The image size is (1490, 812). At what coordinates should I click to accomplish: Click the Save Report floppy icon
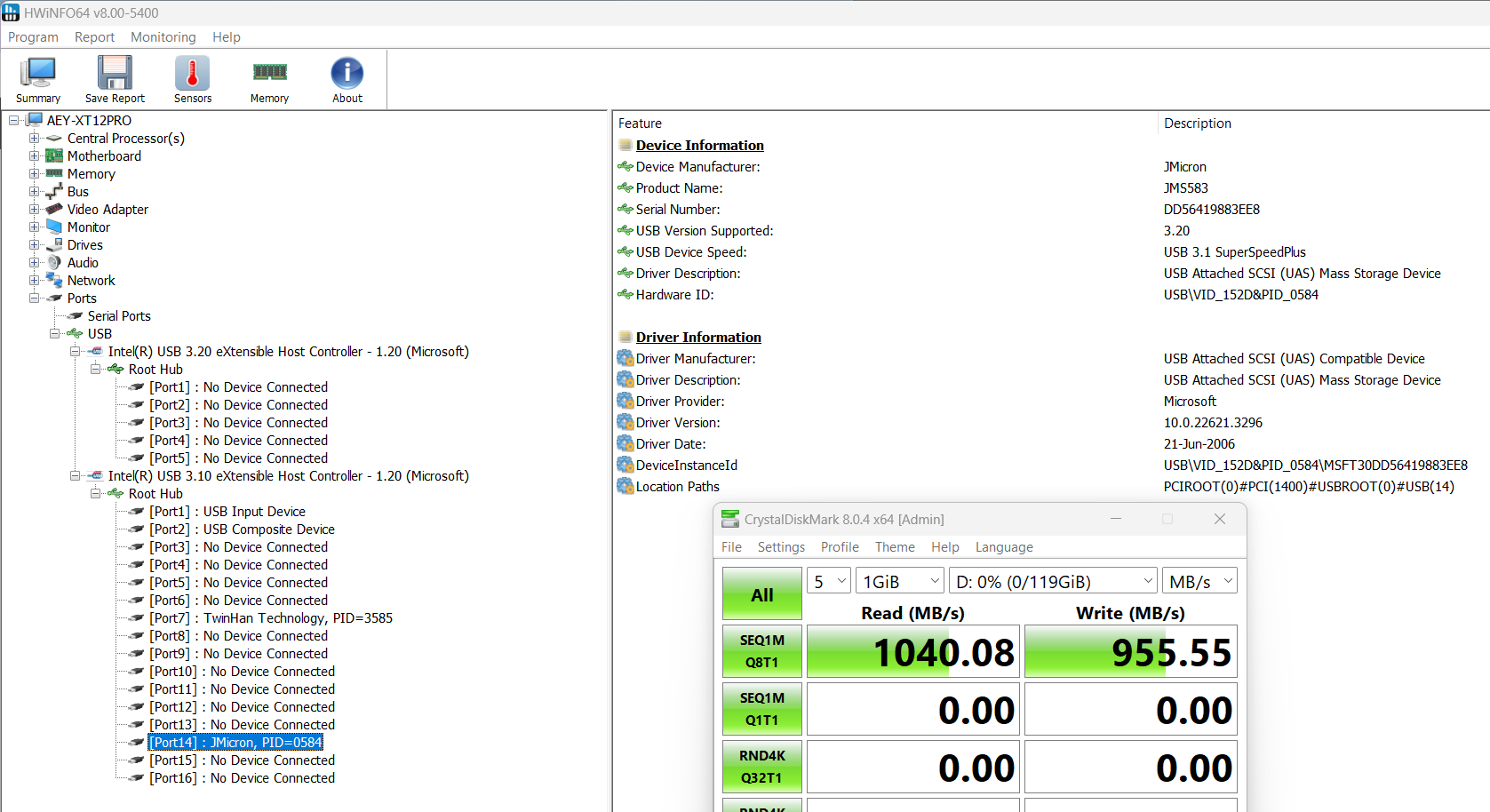tap(115, 73)
